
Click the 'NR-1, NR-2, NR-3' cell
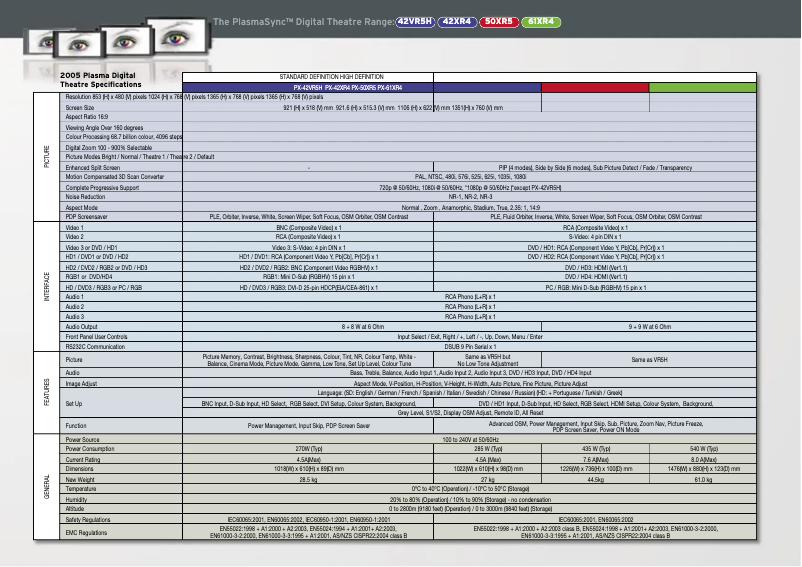pyautogui.click(x=470, y=197)
